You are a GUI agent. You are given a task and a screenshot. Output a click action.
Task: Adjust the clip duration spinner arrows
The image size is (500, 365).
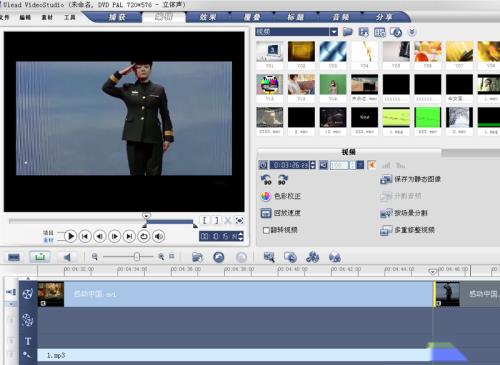pos(313,165)
